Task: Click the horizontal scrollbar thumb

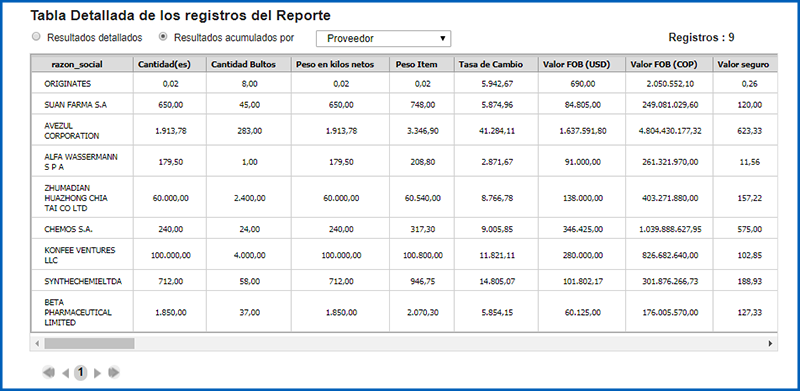Action: coord(89,344)
